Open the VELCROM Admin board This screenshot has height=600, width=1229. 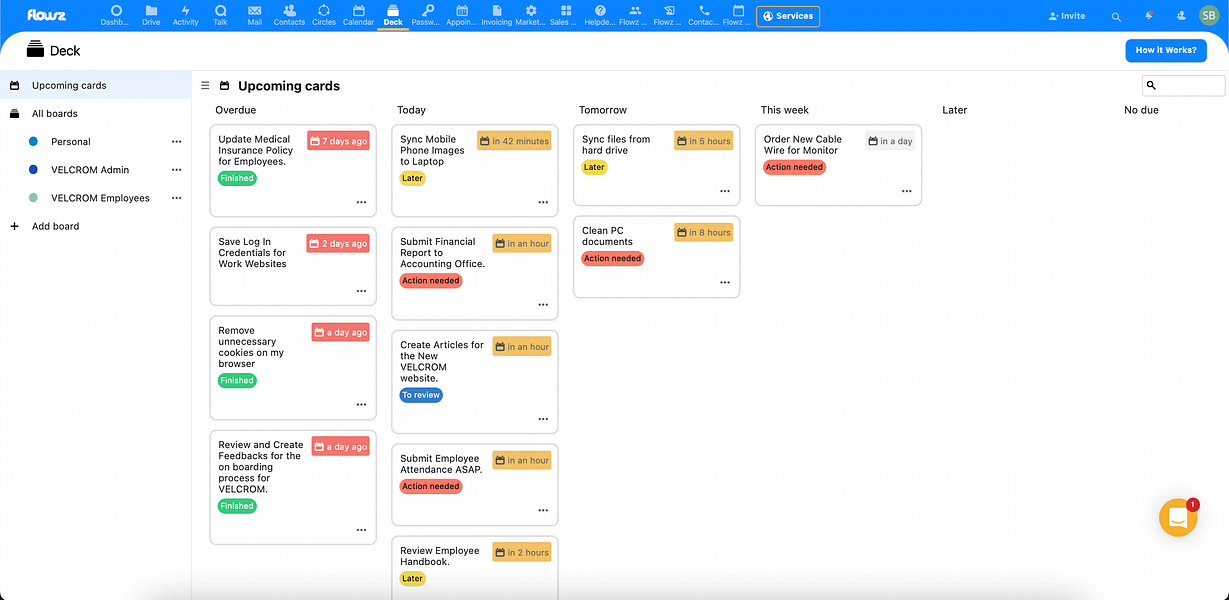[90, 170]
